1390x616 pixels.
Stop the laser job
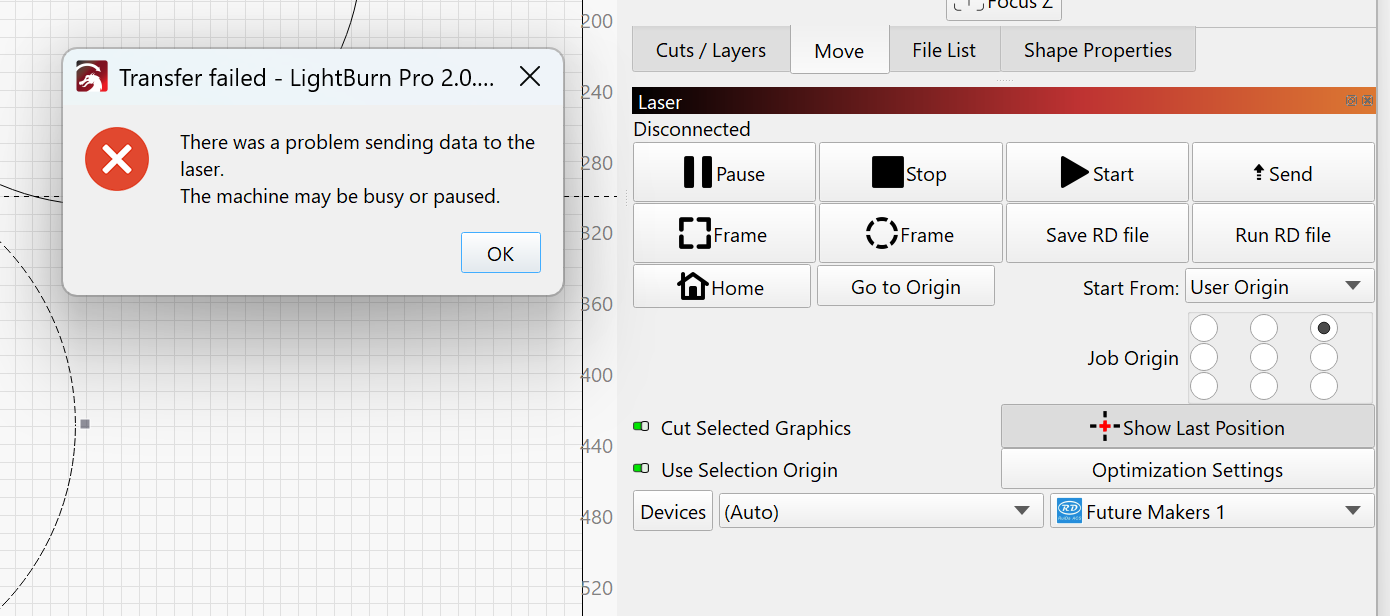[x=910, y=173]
